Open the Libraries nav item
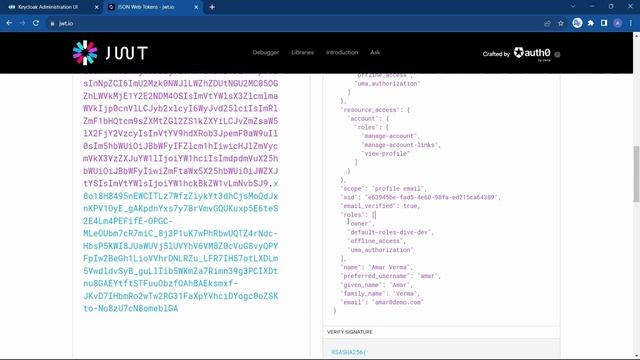 302,52
